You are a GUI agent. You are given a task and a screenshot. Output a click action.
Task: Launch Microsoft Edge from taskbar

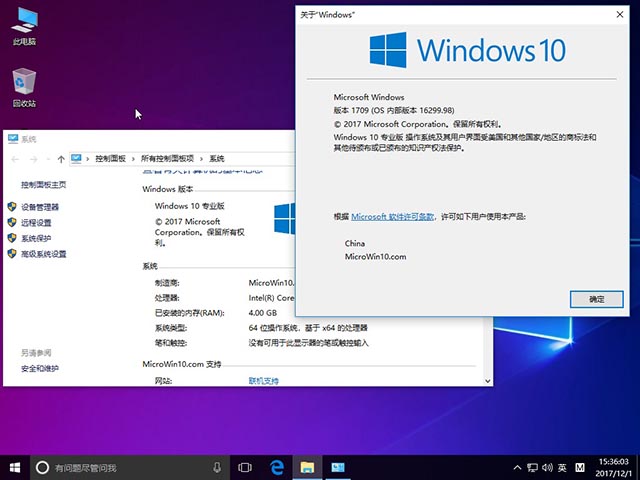point(277,467)
